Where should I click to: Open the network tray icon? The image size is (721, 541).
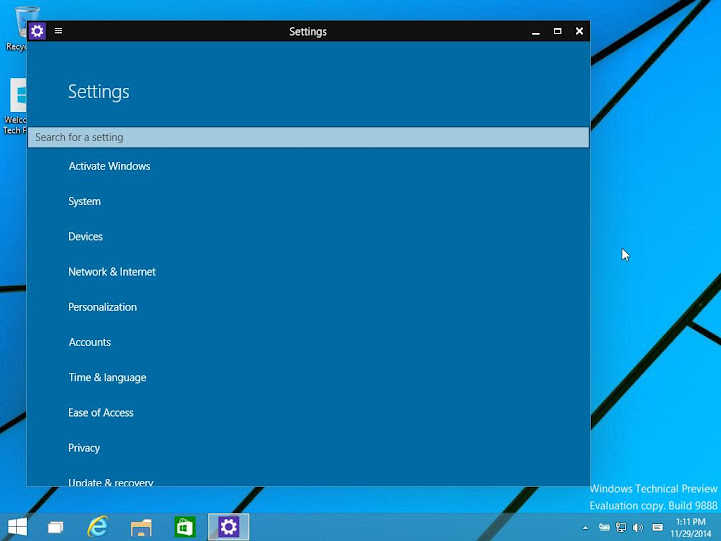click(621, 527)
